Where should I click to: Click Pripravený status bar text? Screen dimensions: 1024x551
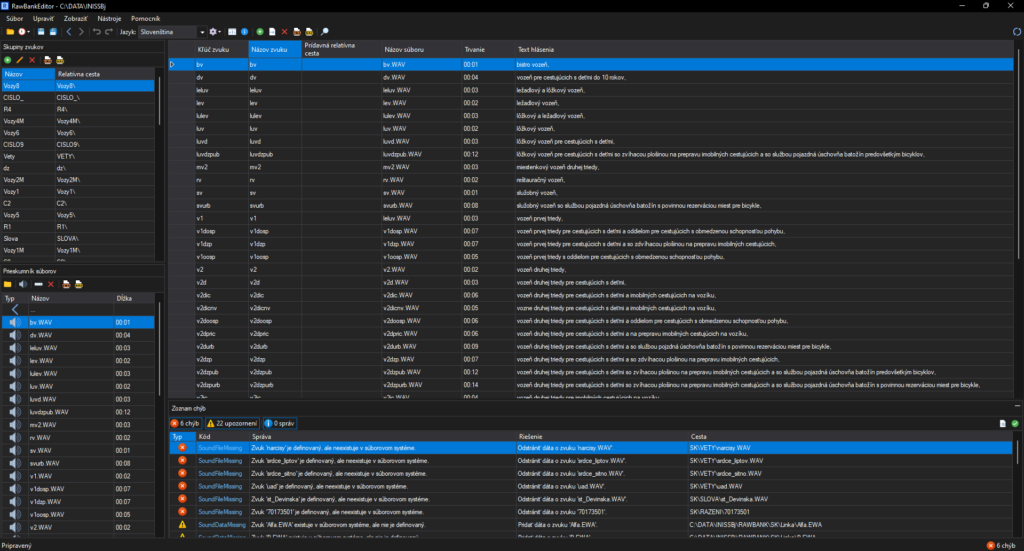[17, 546]
